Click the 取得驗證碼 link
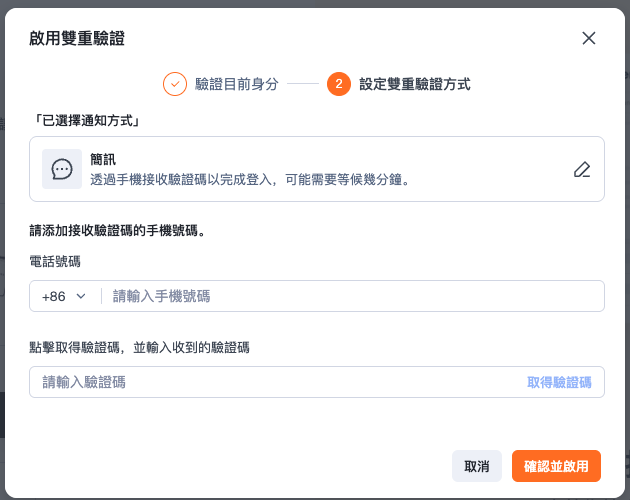Screen dimensions: 630x500 559,382
